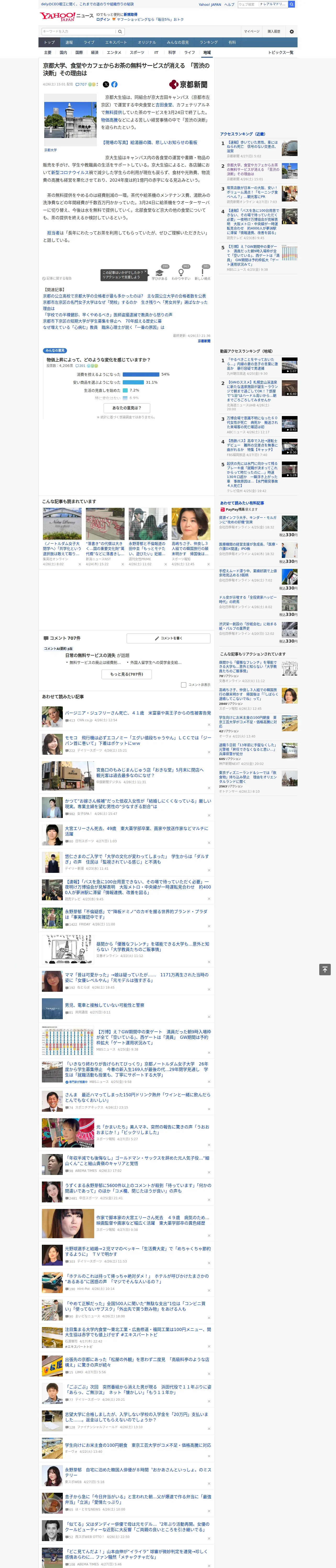Dismiss the Notre Dame women's university recommendation
Viewport: 336px width, 1568px height.
[x=79, y=564]
